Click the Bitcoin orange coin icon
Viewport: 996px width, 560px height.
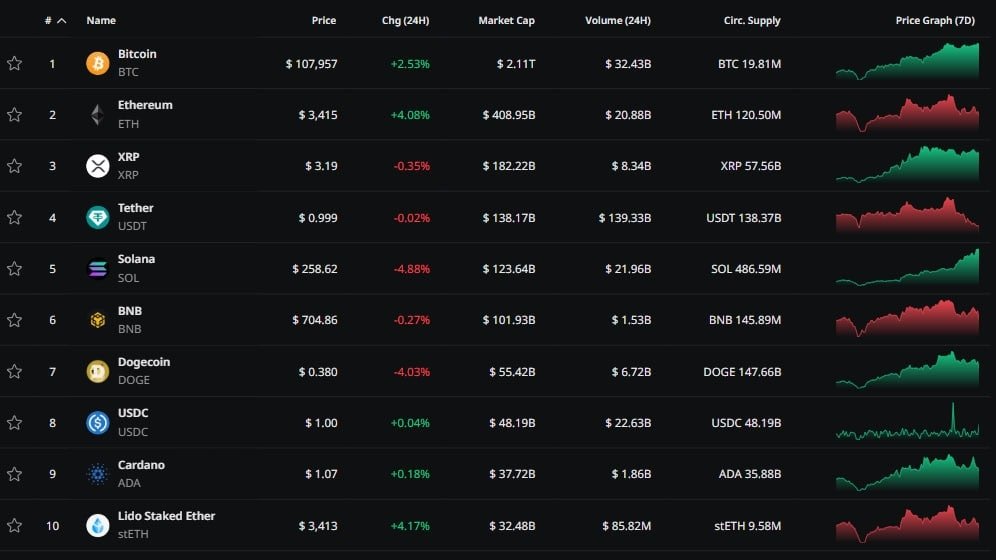click(97, 63)
